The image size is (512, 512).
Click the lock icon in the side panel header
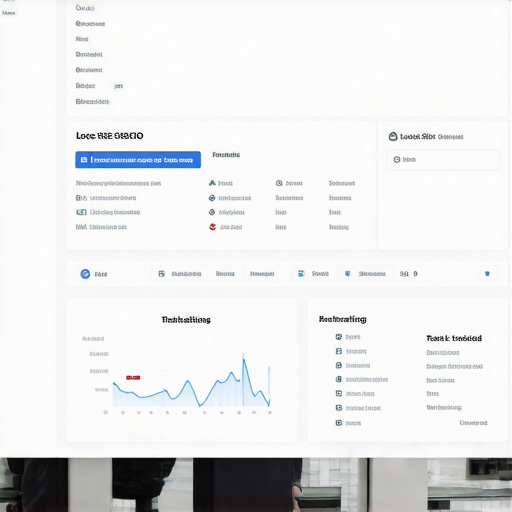point(393,136)
